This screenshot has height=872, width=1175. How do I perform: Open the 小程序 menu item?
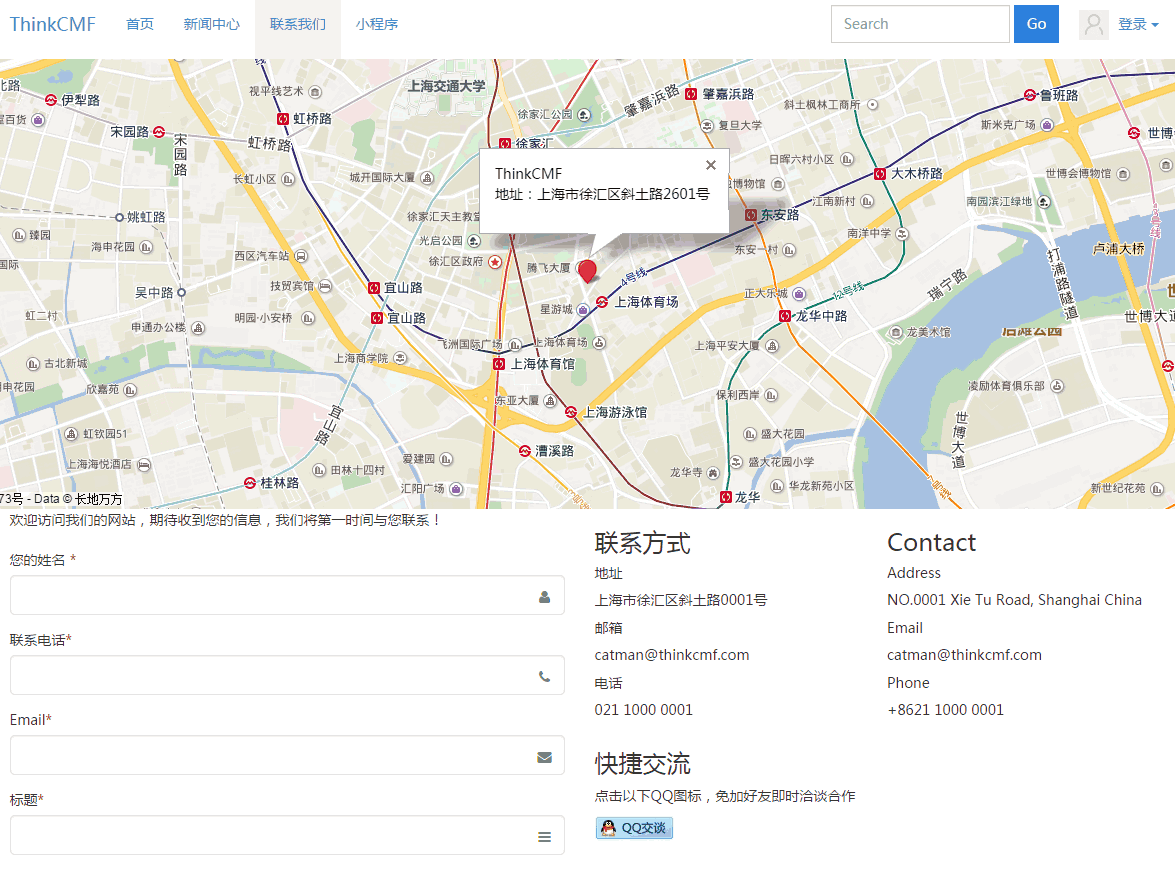tap(377, 25)
